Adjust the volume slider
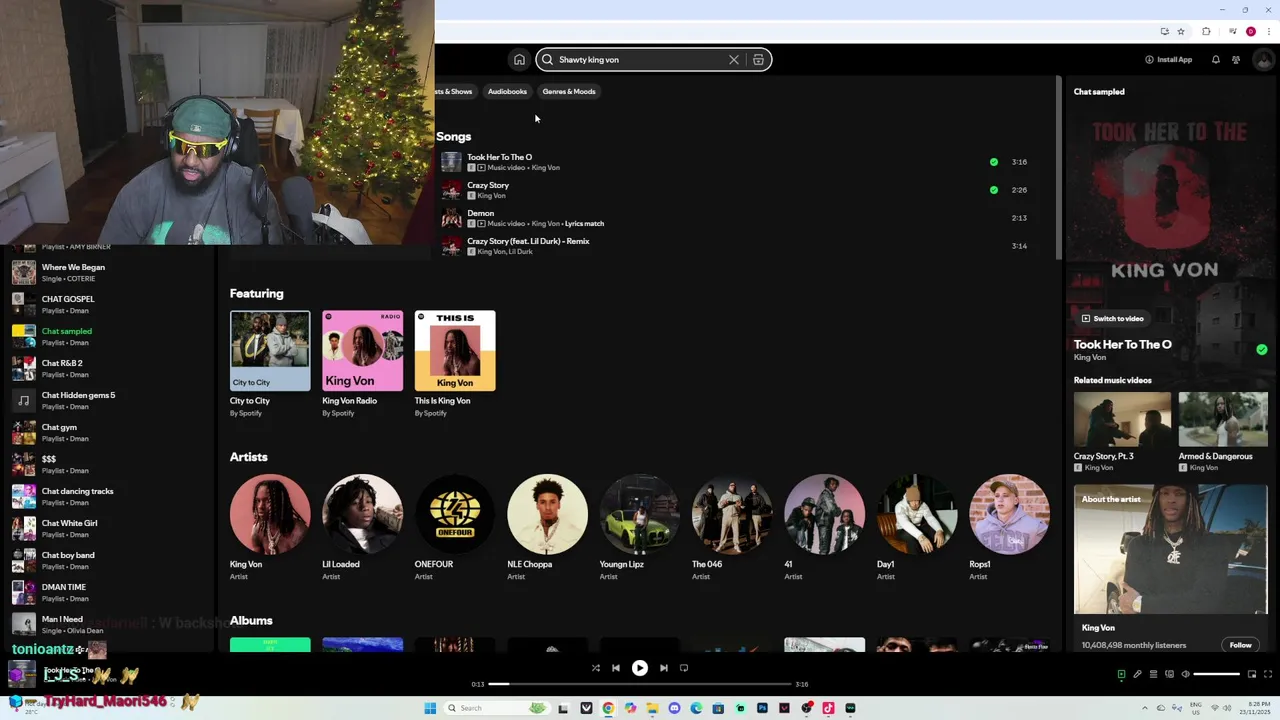Viewport: 1280px width, 720px height. pyautogui.click(x=1217, y=674)
